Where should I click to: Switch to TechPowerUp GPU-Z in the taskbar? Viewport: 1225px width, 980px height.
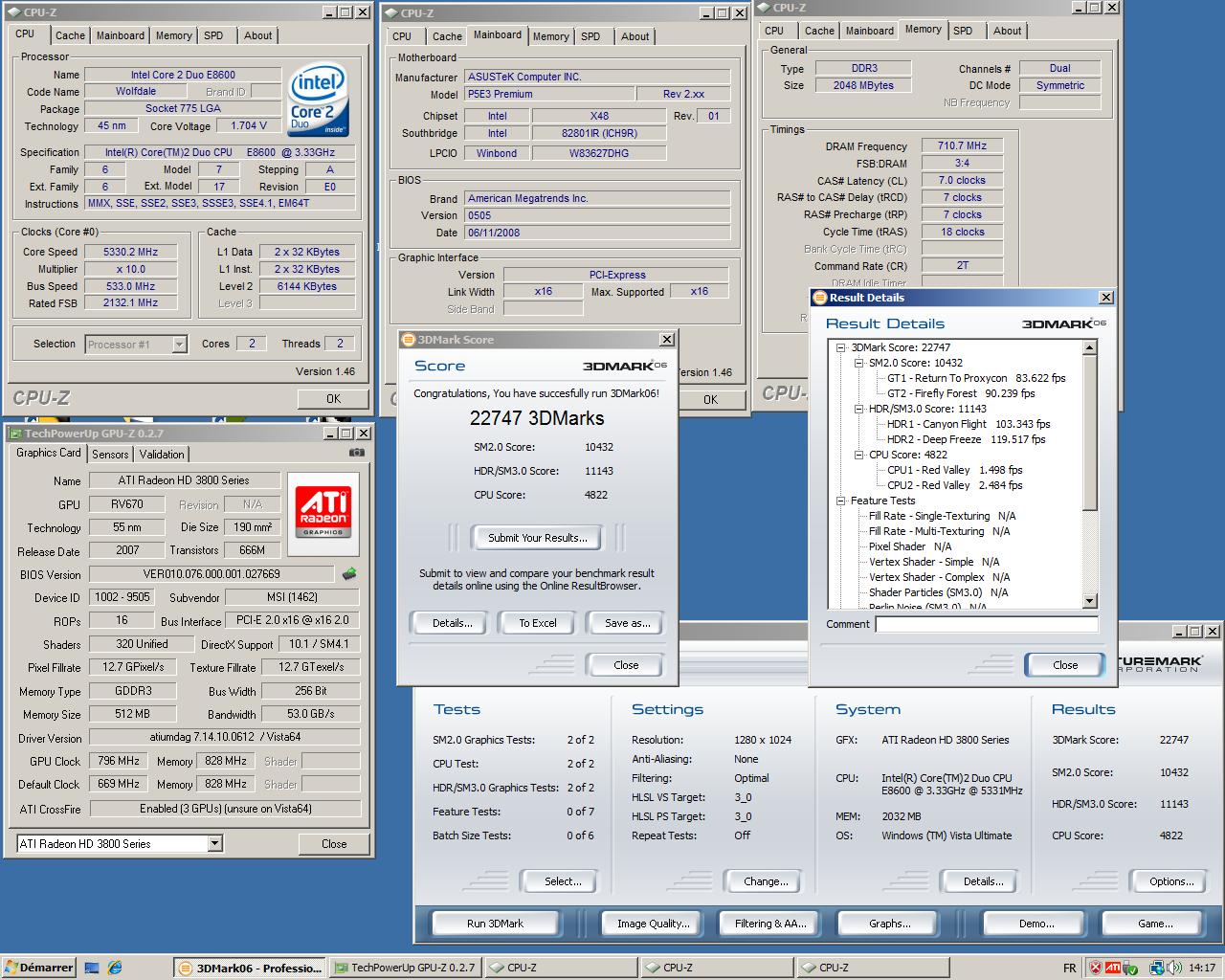tap(406, 968)
